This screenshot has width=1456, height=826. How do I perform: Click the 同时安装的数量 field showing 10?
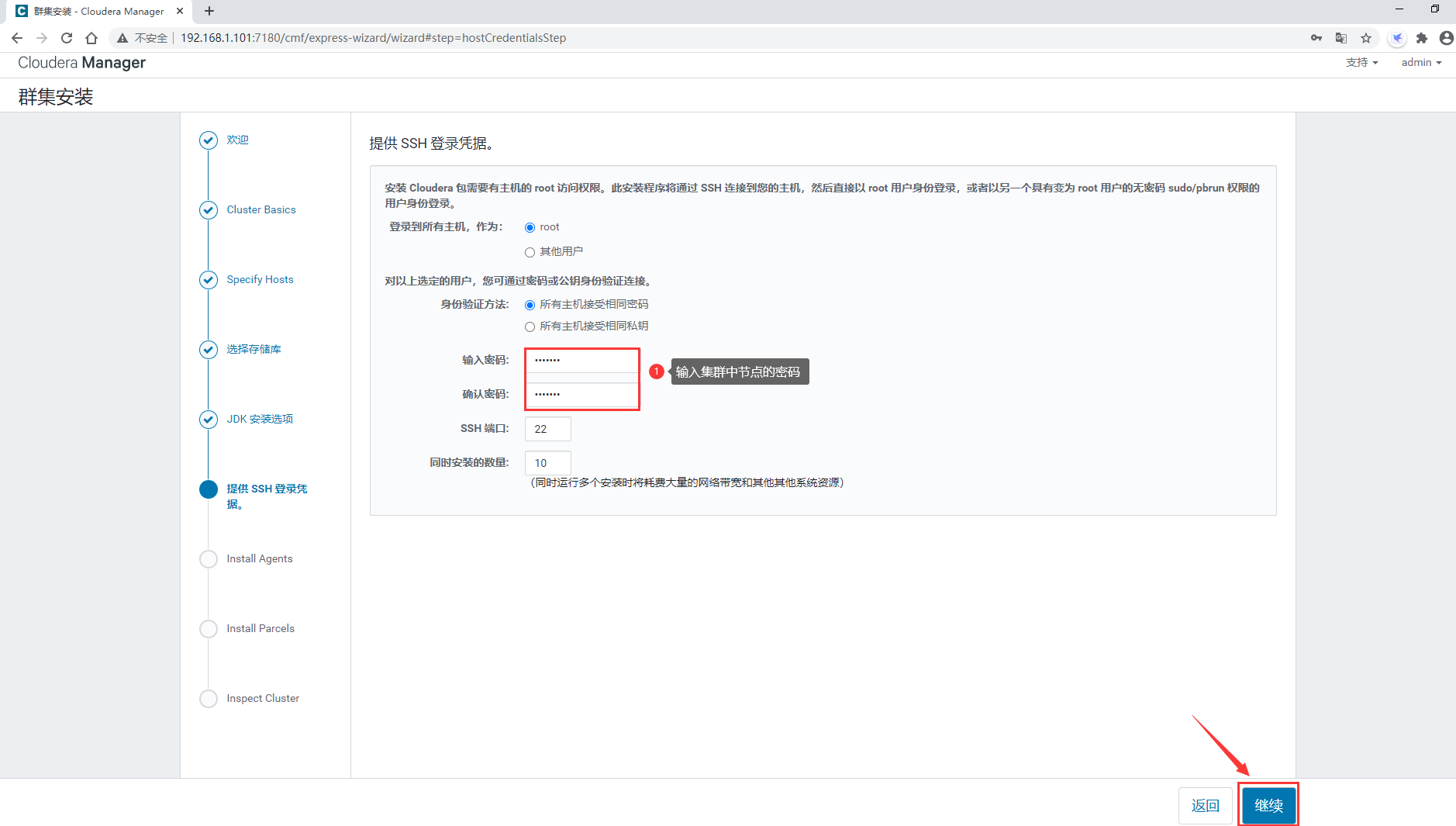click(x=548, y=463)
